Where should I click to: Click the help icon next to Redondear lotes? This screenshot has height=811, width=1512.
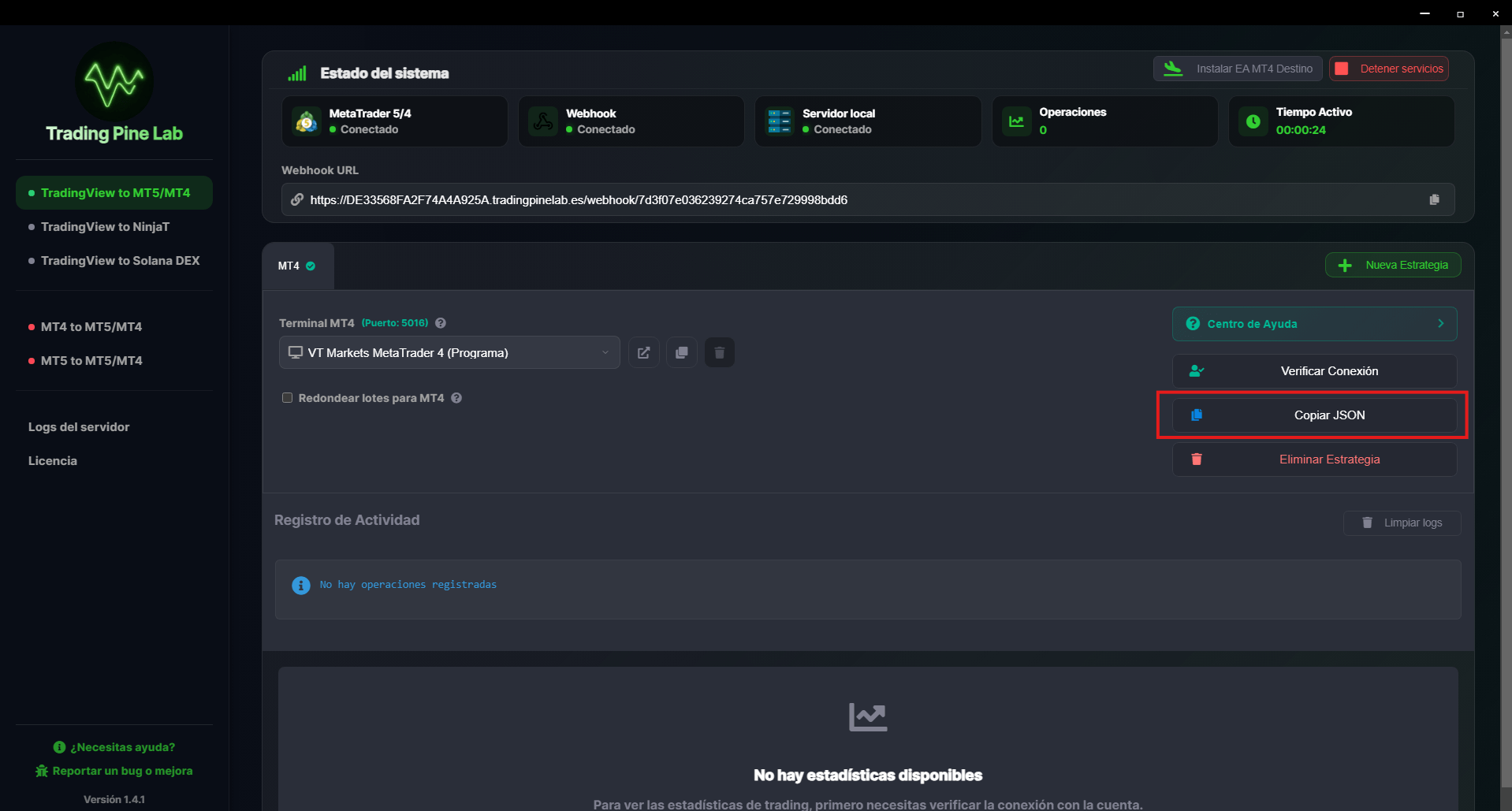tap(456, 398)
